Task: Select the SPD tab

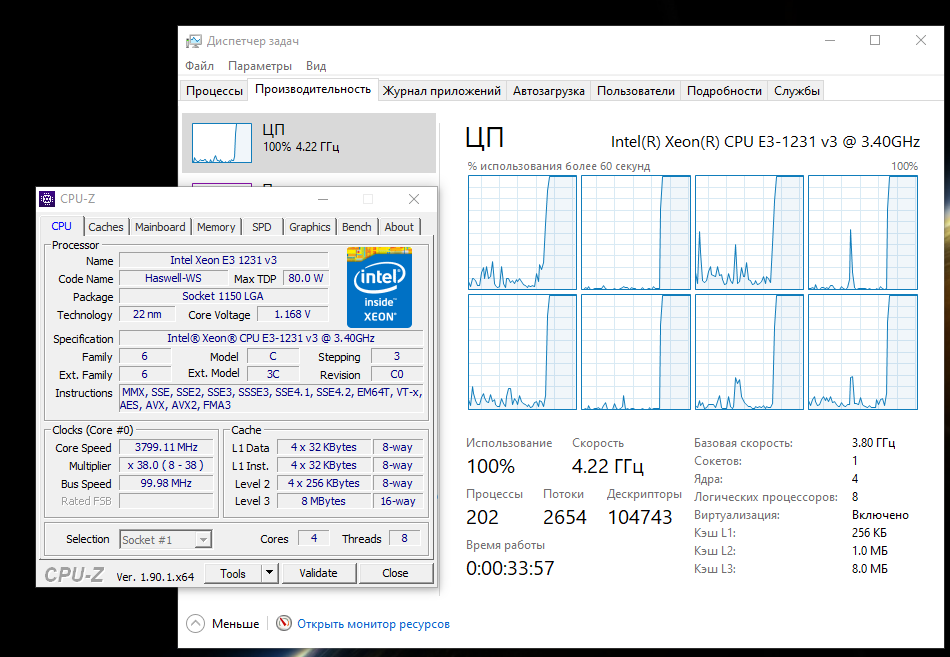Action: click(x=262, y=227)
